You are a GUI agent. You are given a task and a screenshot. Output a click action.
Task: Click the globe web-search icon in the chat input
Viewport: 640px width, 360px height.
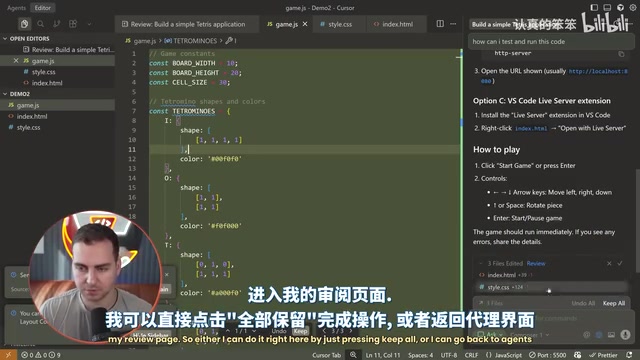(599, 335)
